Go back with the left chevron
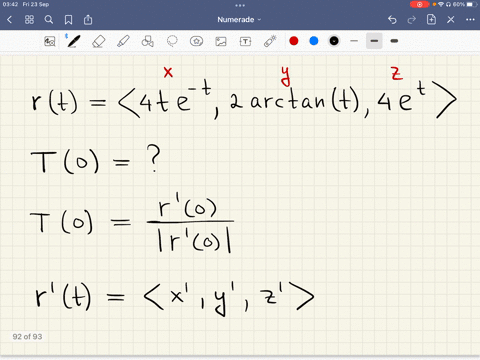The width and height of the screenshot is (480, 360). pos(9,20)
